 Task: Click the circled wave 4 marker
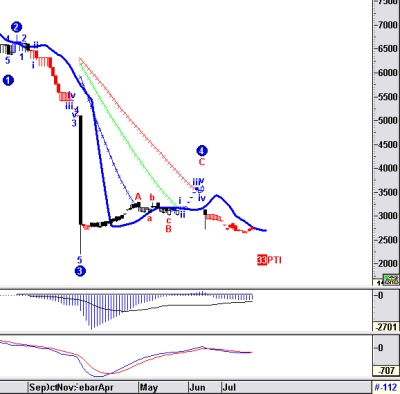point(202,151)
